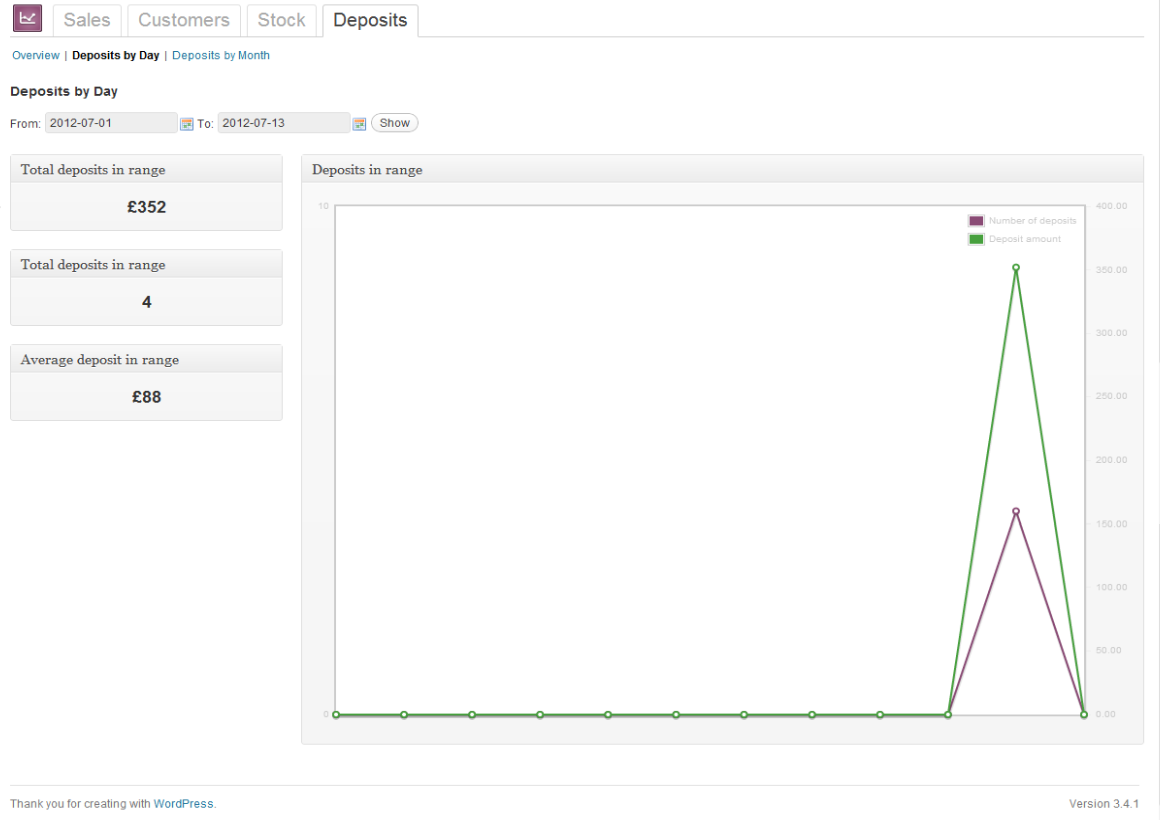Select the Deposits by Day view

(115, 56)
